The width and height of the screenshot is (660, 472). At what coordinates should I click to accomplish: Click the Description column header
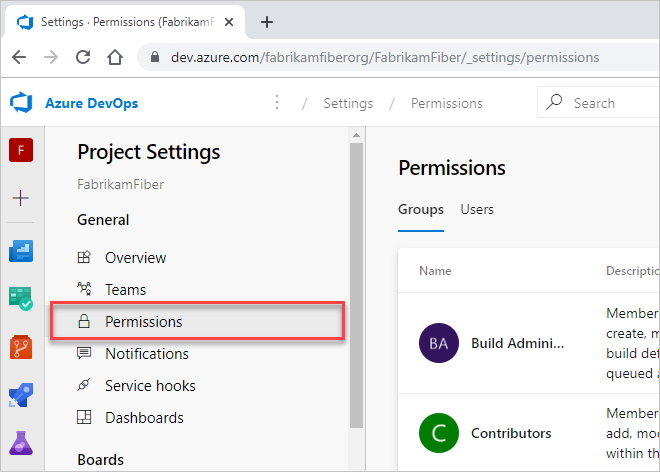[632, 270]
